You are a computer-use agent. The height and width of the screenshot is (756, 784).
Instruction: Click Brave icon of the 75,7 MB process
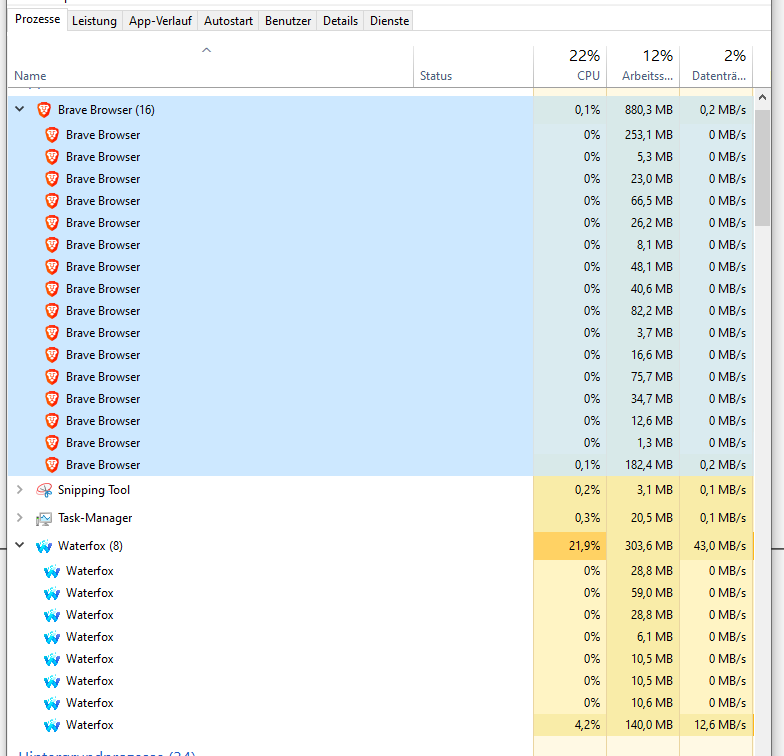(52, 377)
